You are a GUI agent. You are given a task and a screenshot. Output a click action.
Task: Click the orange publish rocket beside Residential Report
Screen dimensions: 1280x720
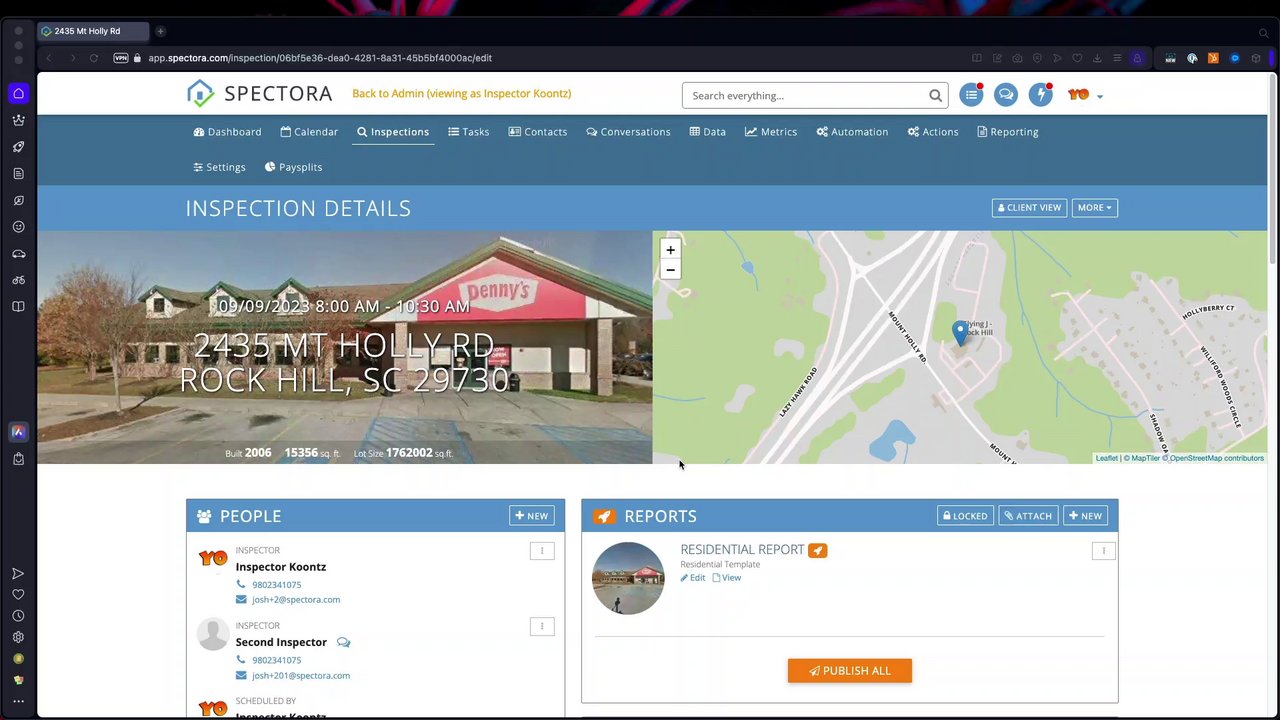pos(817,550)
